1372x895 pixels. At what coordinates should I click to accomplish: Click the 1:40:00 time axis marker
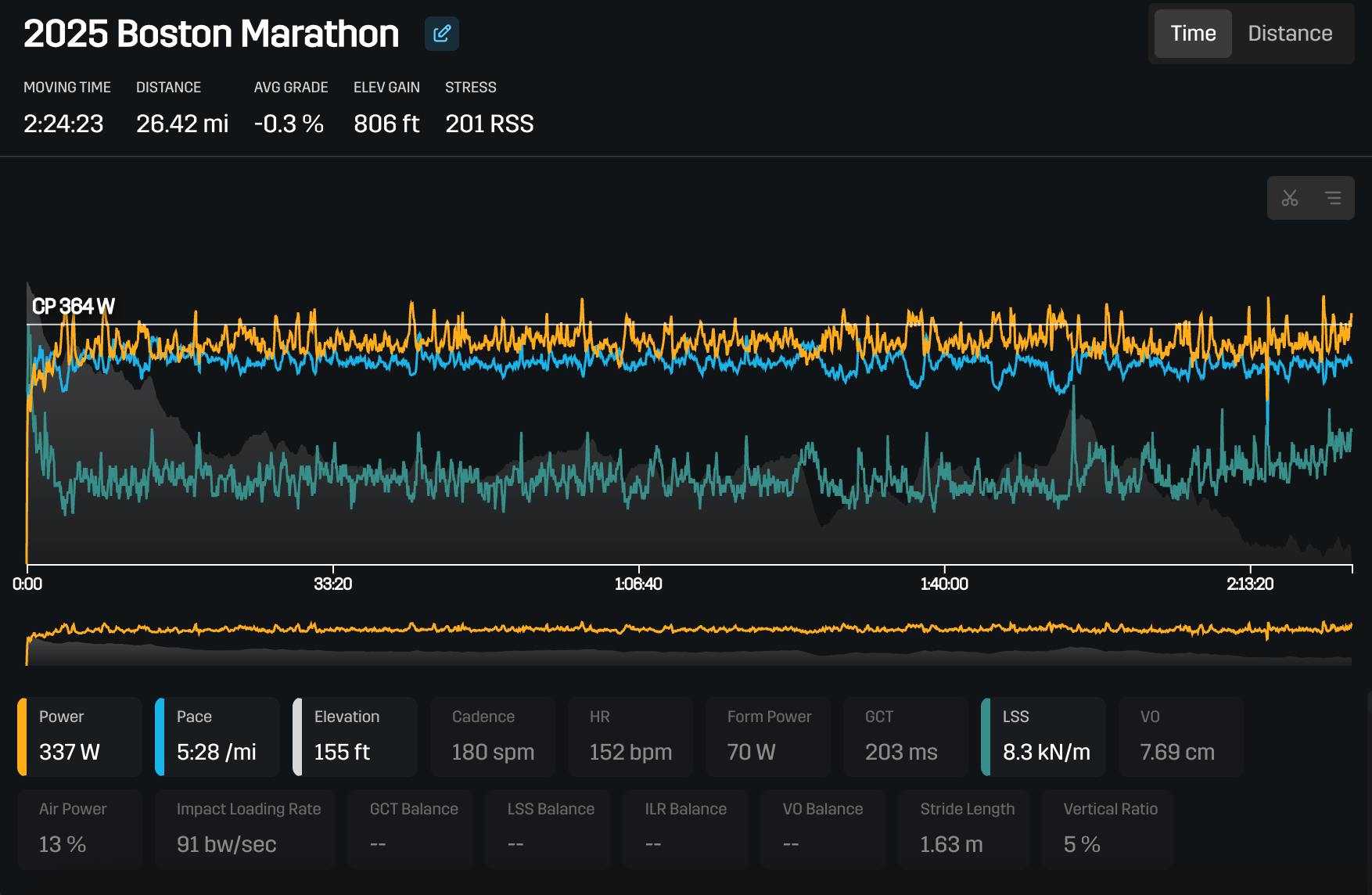pyautogui.click(x=944, y=584)
